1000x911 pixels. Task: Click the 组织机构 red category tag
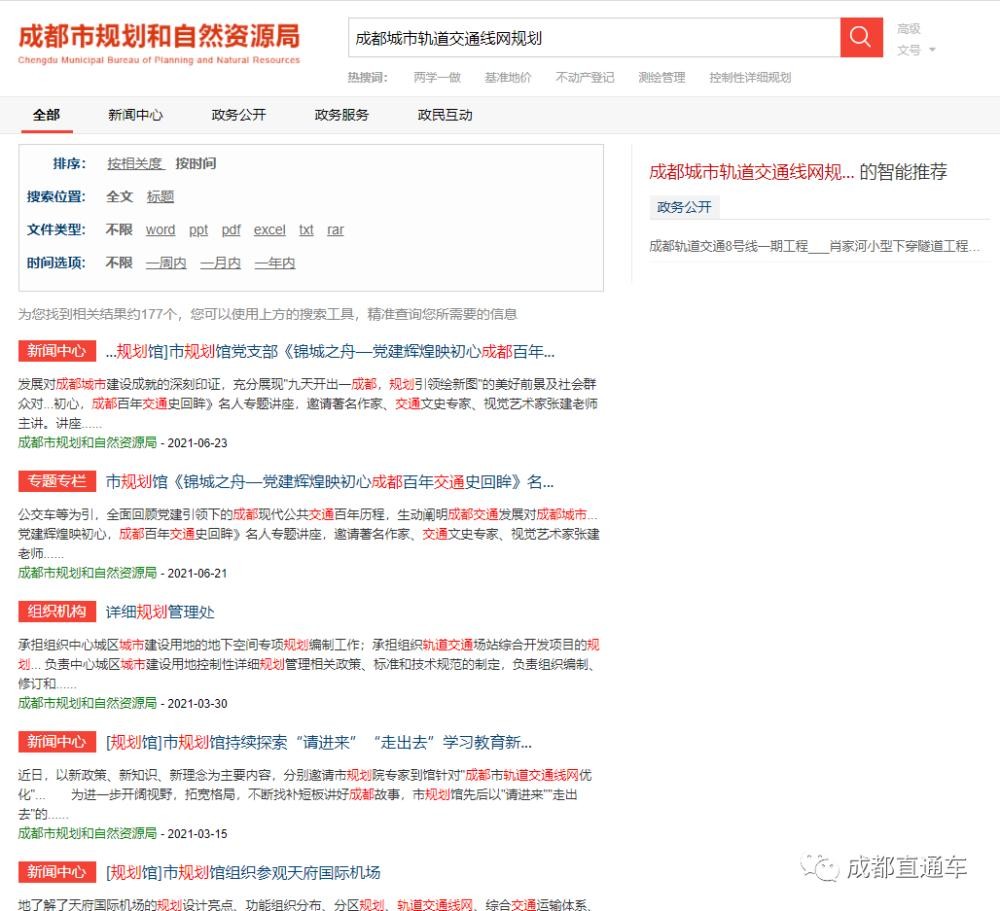tap(57, 612)
